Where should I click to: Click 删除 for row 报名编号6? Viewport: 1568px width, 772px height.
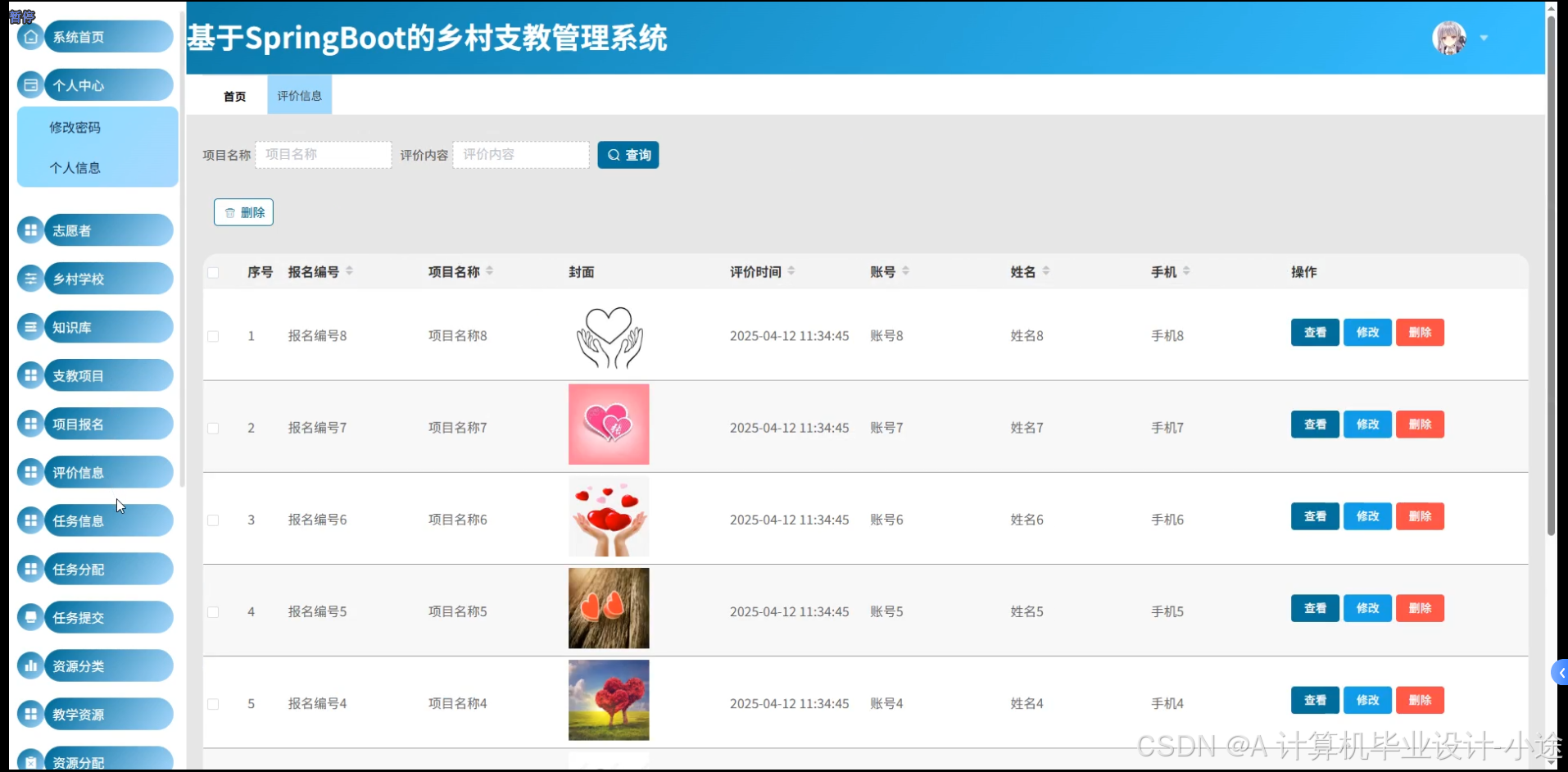coord(1420,515)
